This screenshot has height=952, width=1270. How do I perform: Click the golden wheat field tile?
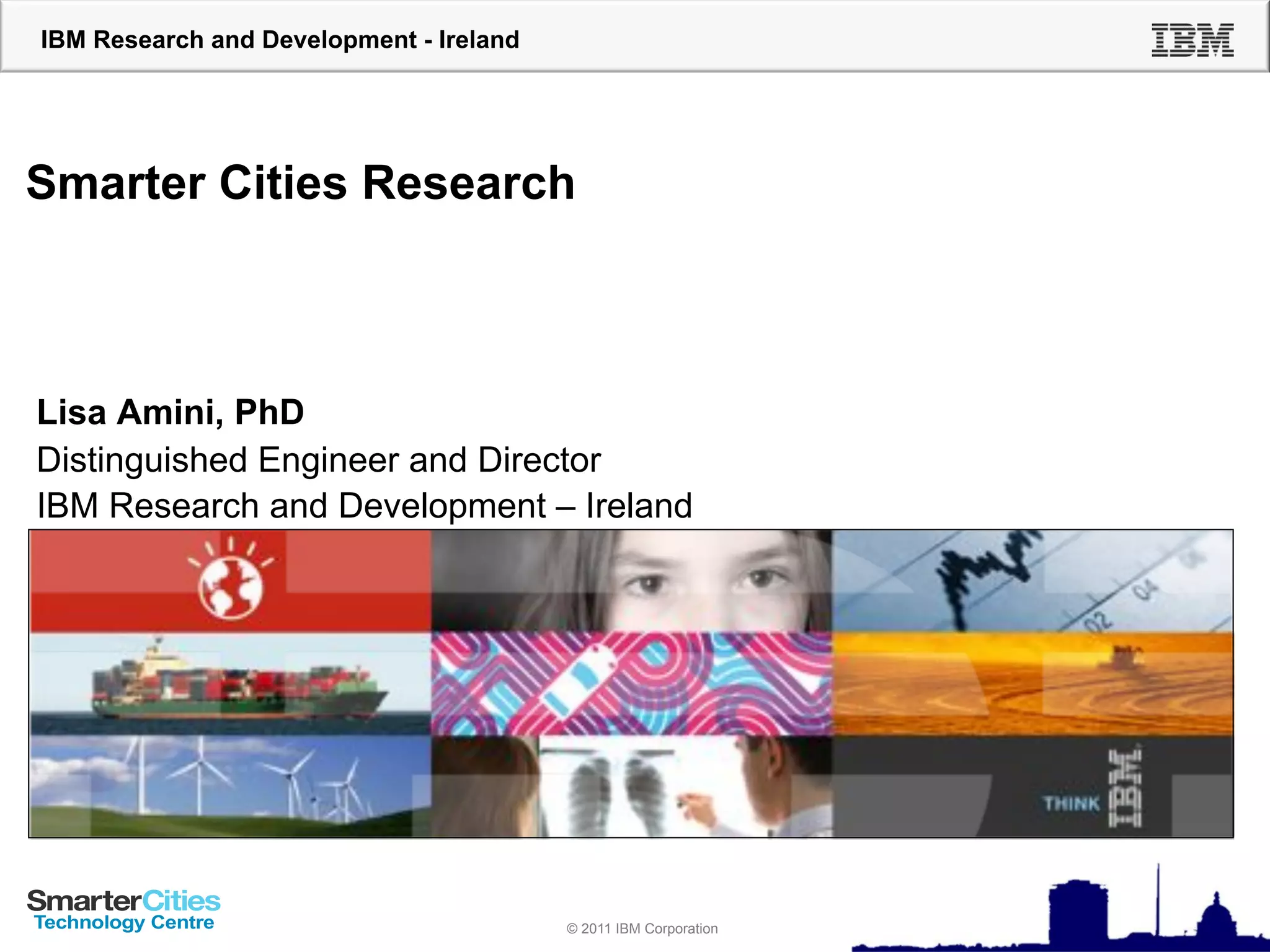pos(1032,684)
